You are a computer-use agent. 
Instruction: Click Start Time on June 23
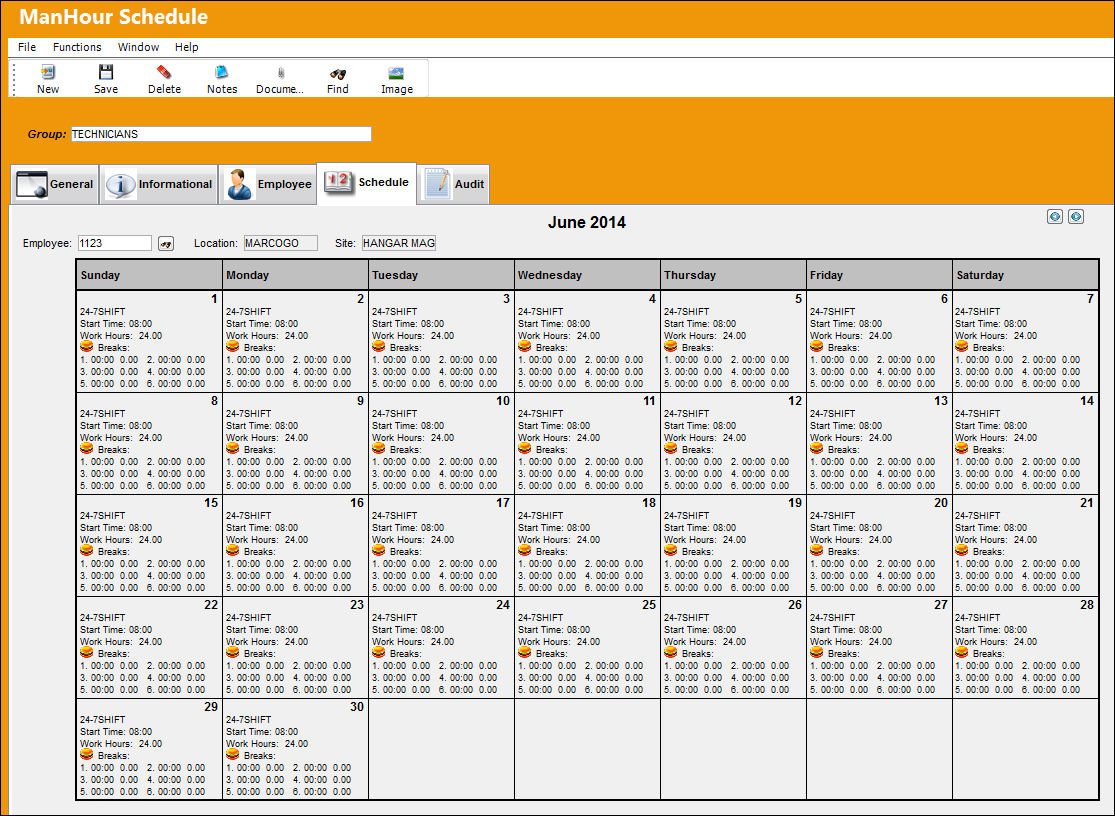tap(262, 630)
